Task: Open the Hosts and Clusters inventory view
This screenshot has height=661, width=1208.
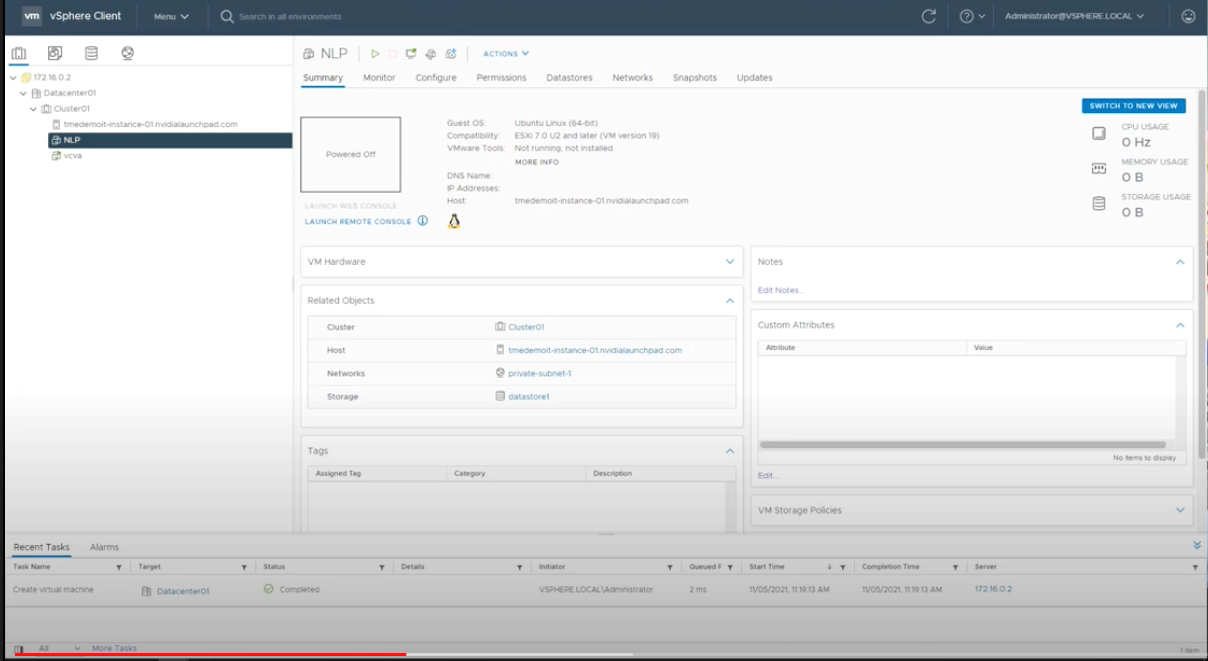Action: (x=18, y=53)
